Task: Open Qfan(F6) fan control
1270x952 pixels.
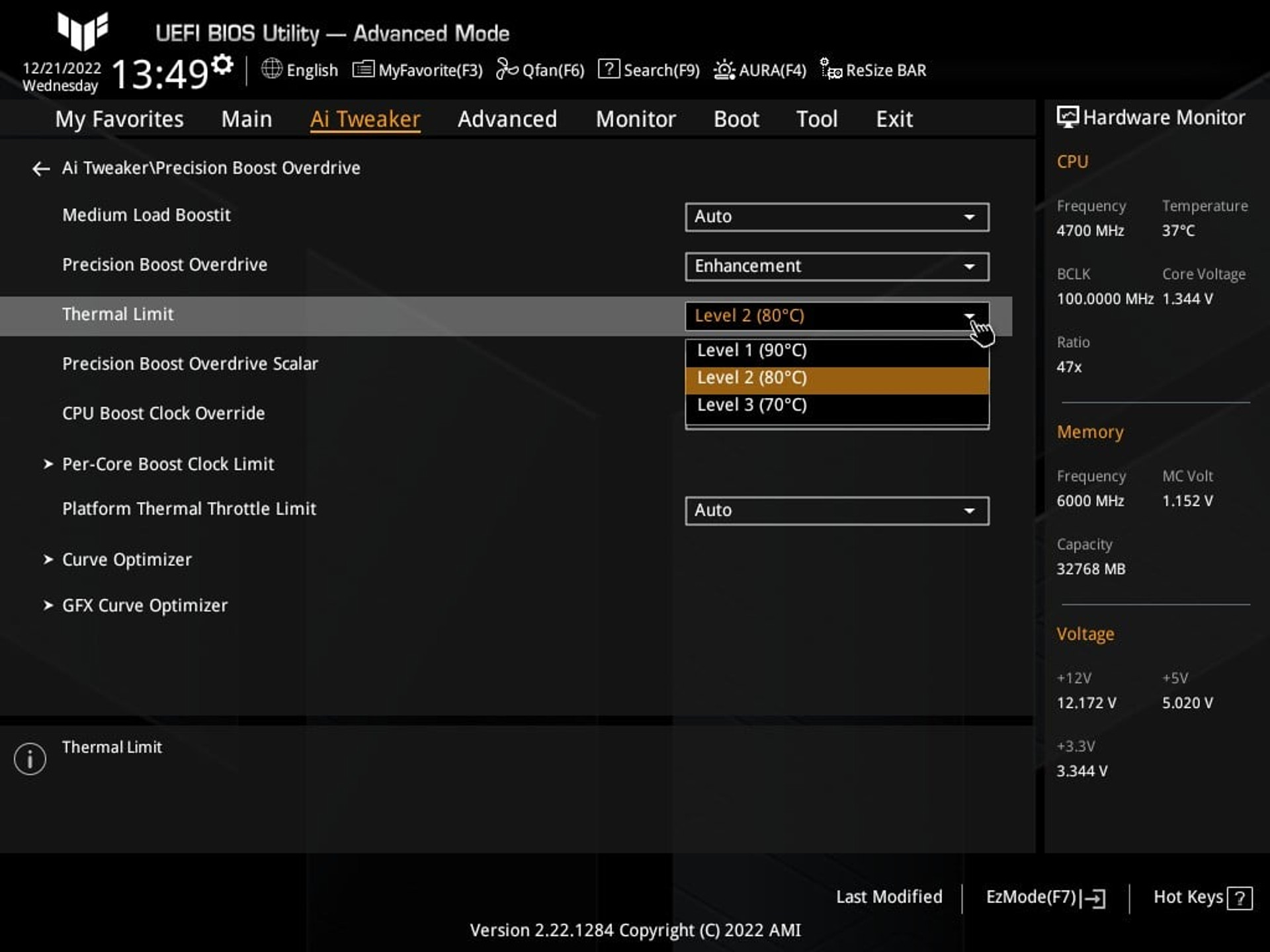Action: click(540, 70)
